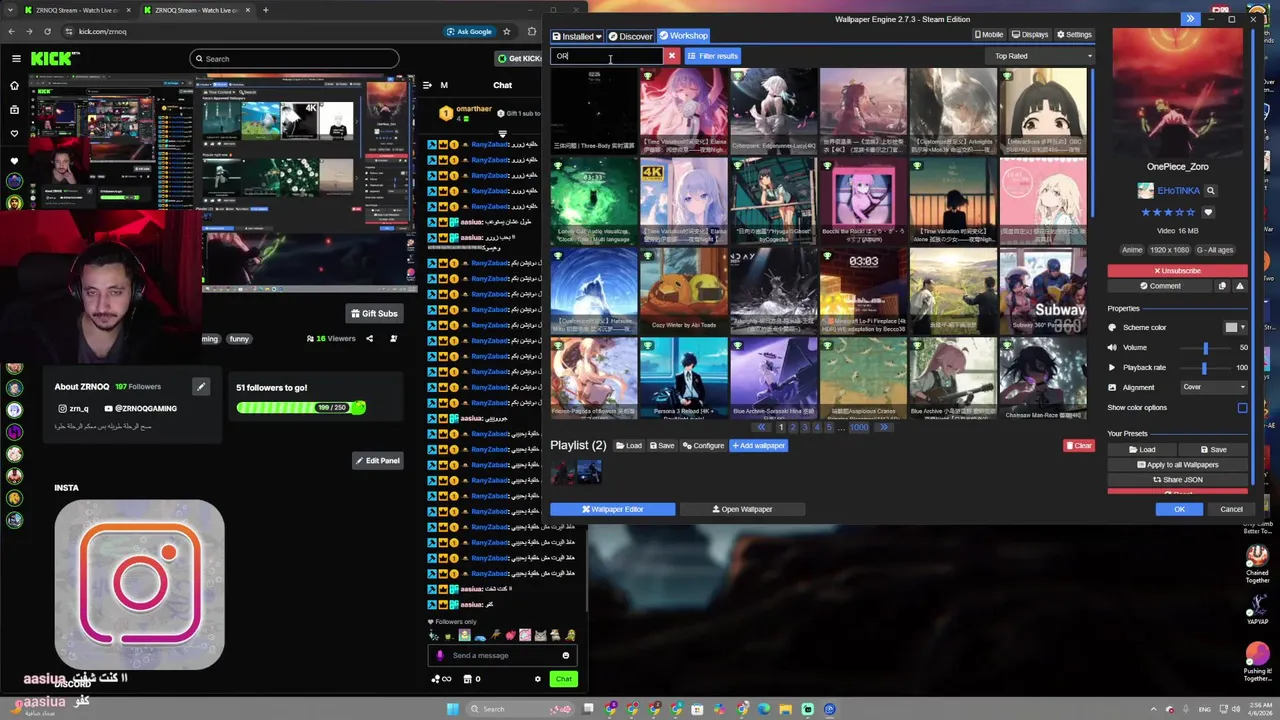
Task: Edit the About ZRNOQ panel with the pencil icon
Action: [x=201, y=386]
